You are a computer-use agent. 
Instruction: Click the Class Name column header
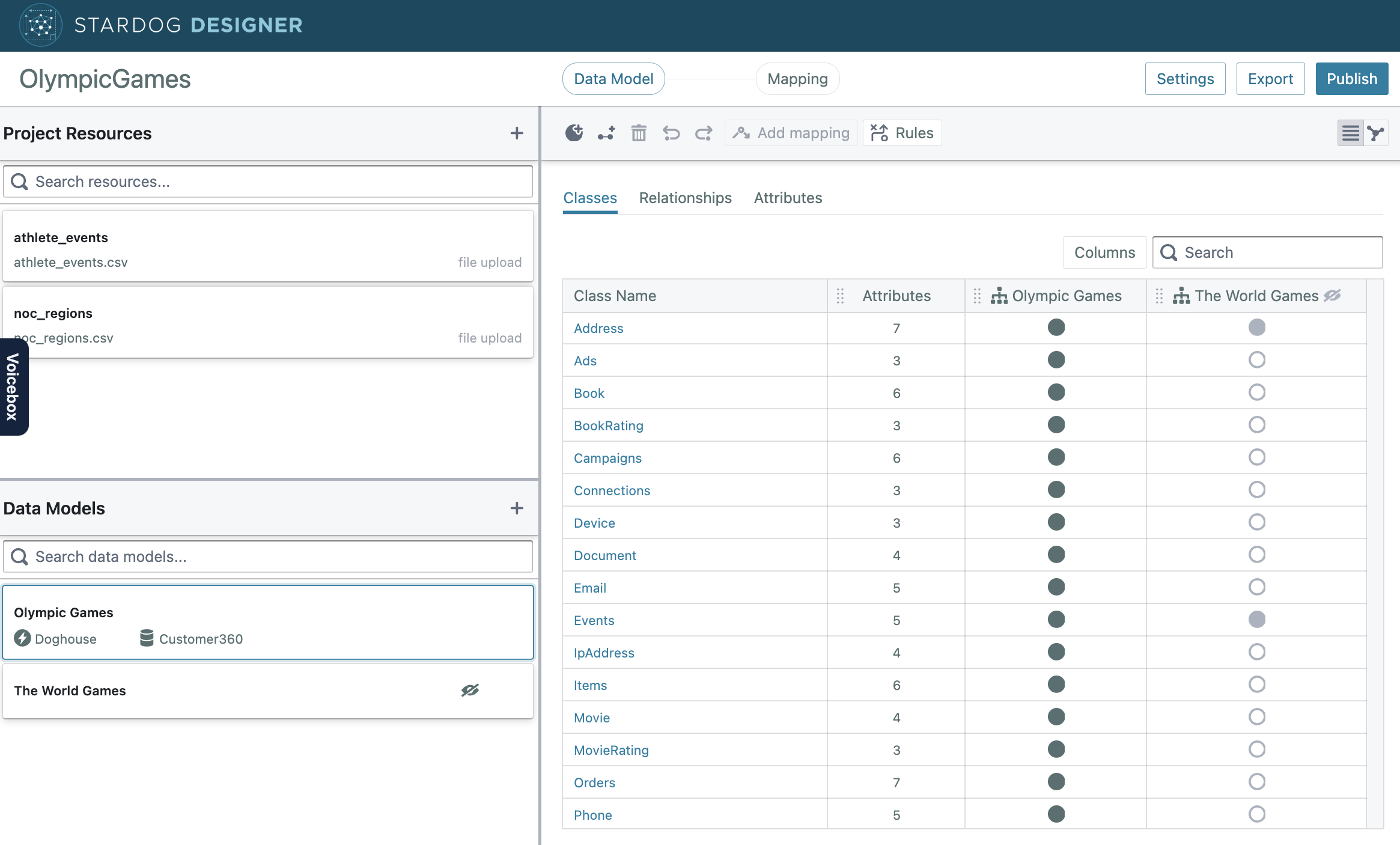[x=694, y=296]
